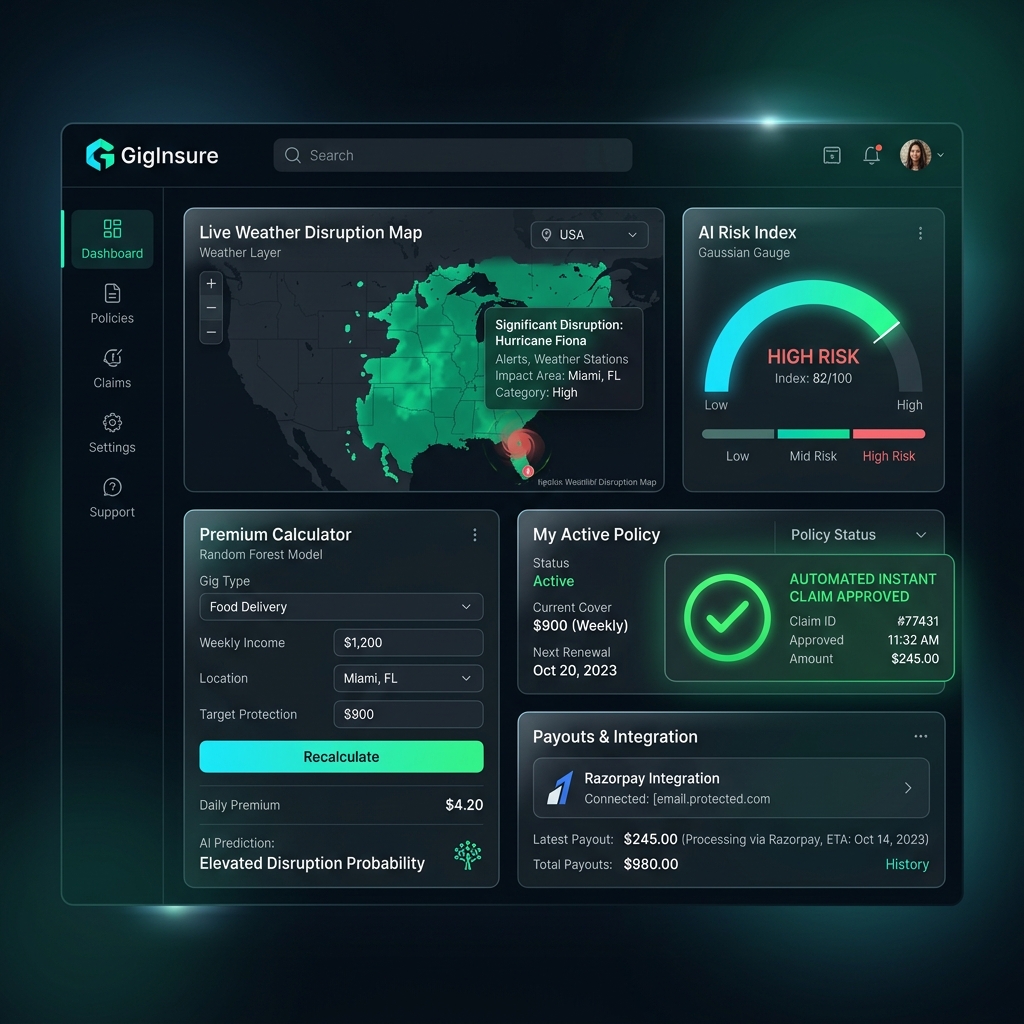This screenshot has width=1024, height=1024.
Task: Click the 'Index: 82/100' value
Action: pyautogui.click(x=813, y=378)
